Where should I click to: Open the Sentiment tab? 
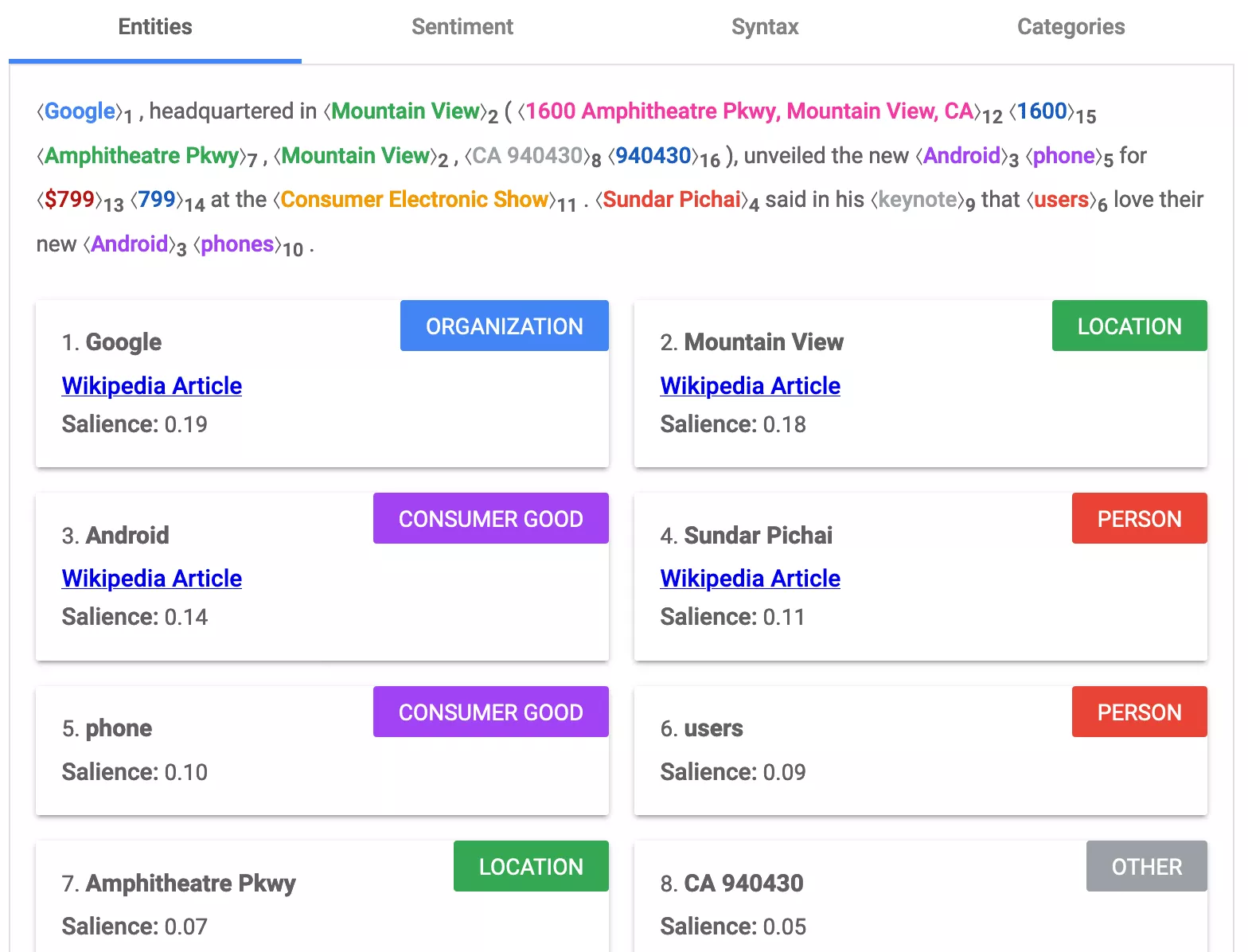coord(462,27)
